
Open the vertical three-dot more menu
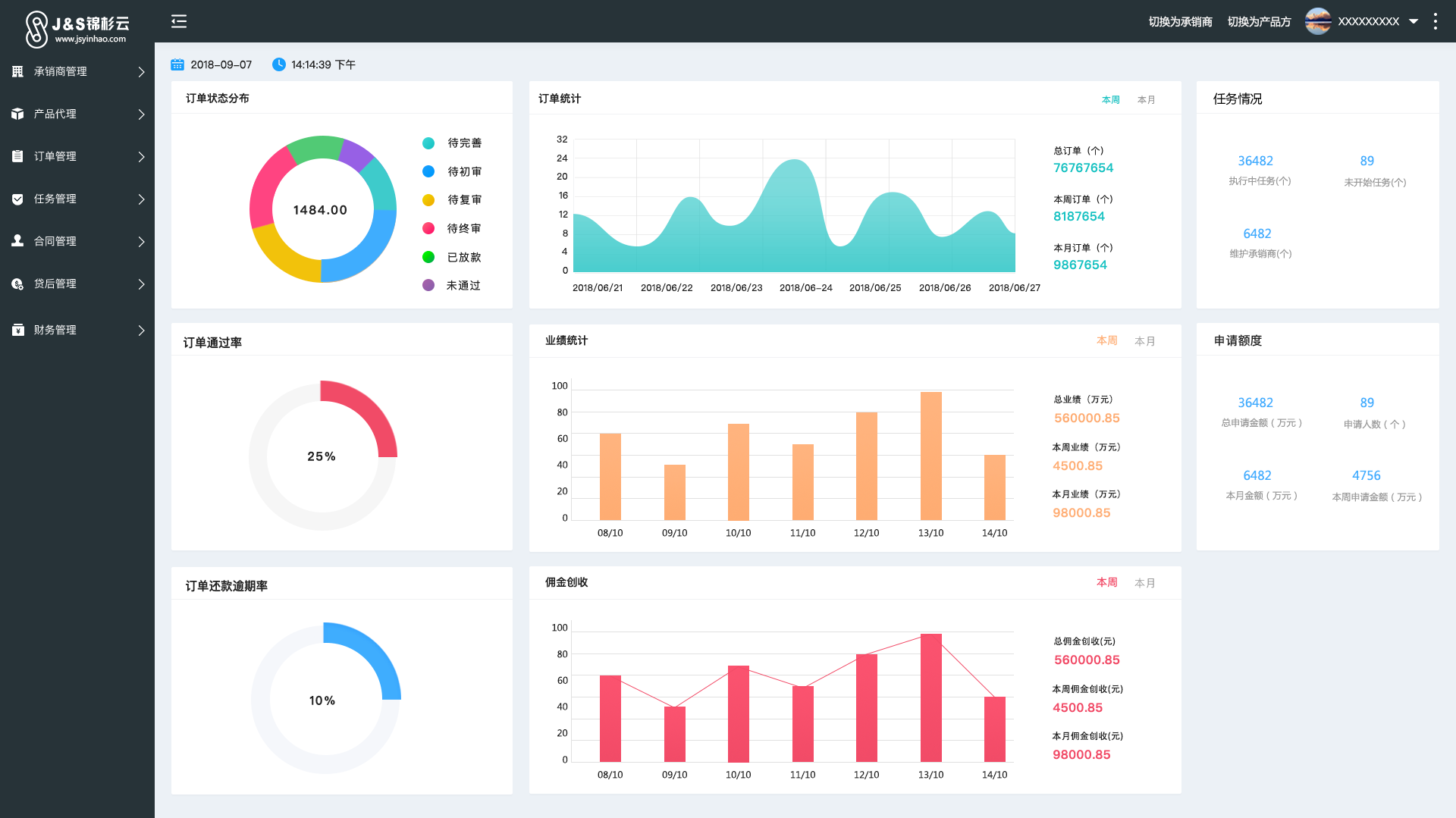click(x=1435, y=21)
